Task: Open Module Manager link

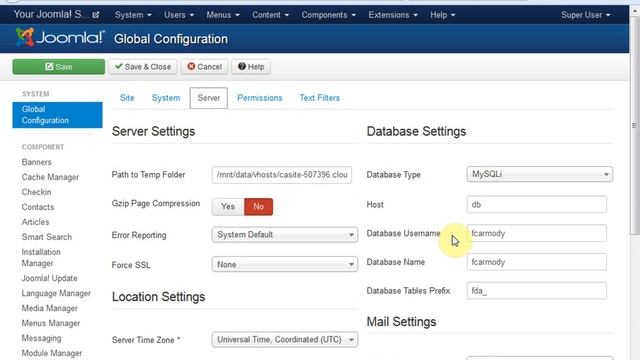Action: [x=51, y=353]
